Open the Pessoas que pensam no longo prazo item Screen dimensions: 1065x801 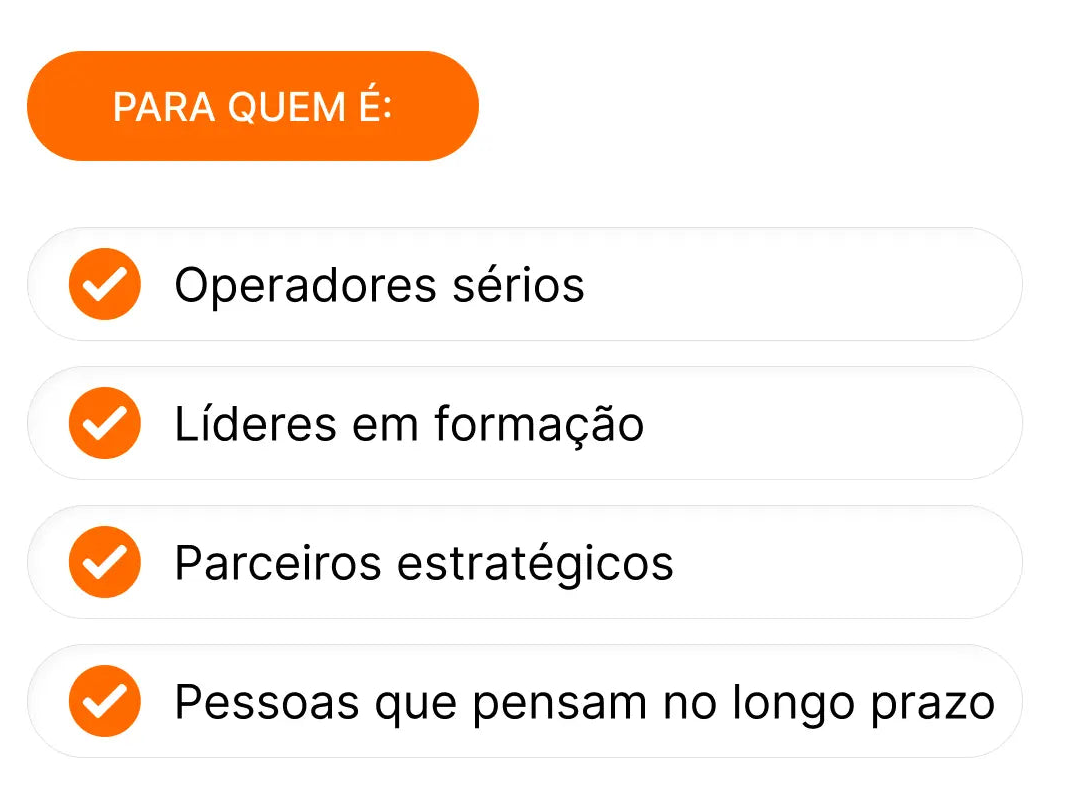coord(584,702)
